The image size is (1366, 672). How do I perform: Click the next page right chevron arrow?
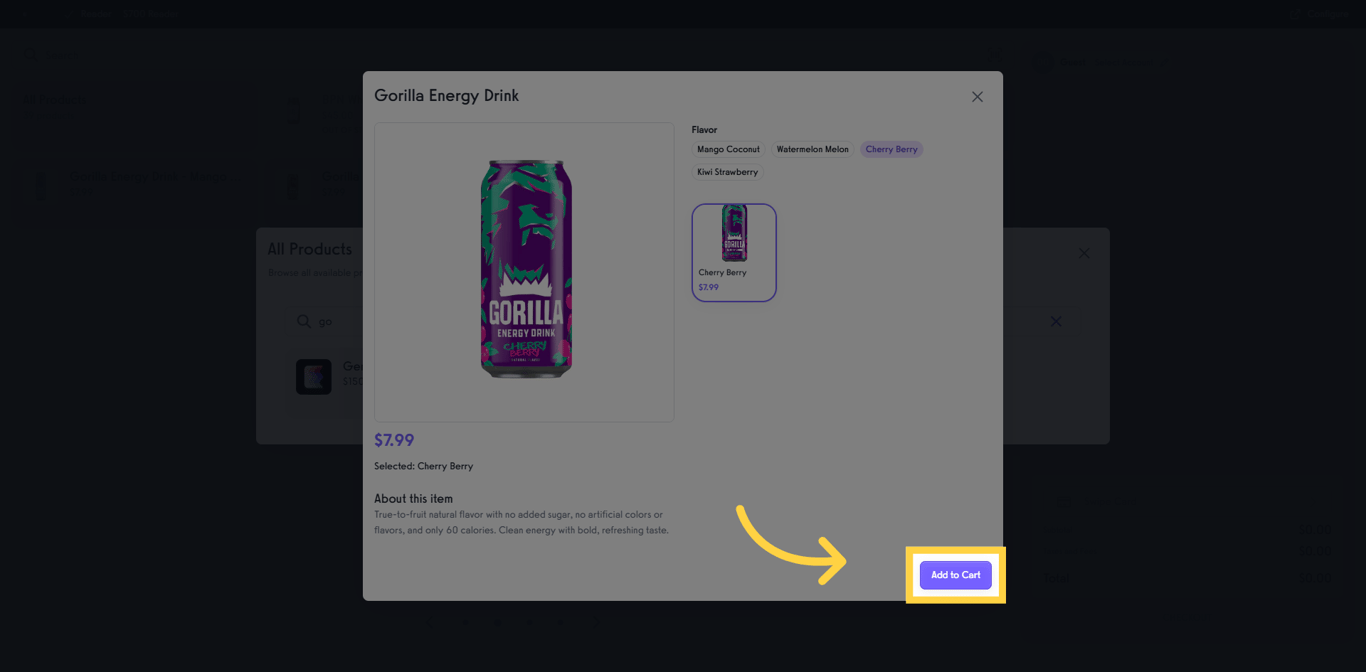point(596,622)
